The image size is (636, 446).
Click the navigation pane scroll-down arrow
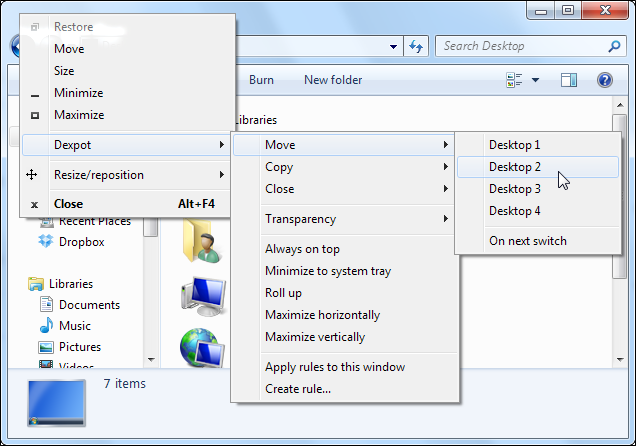coord(151,359)
